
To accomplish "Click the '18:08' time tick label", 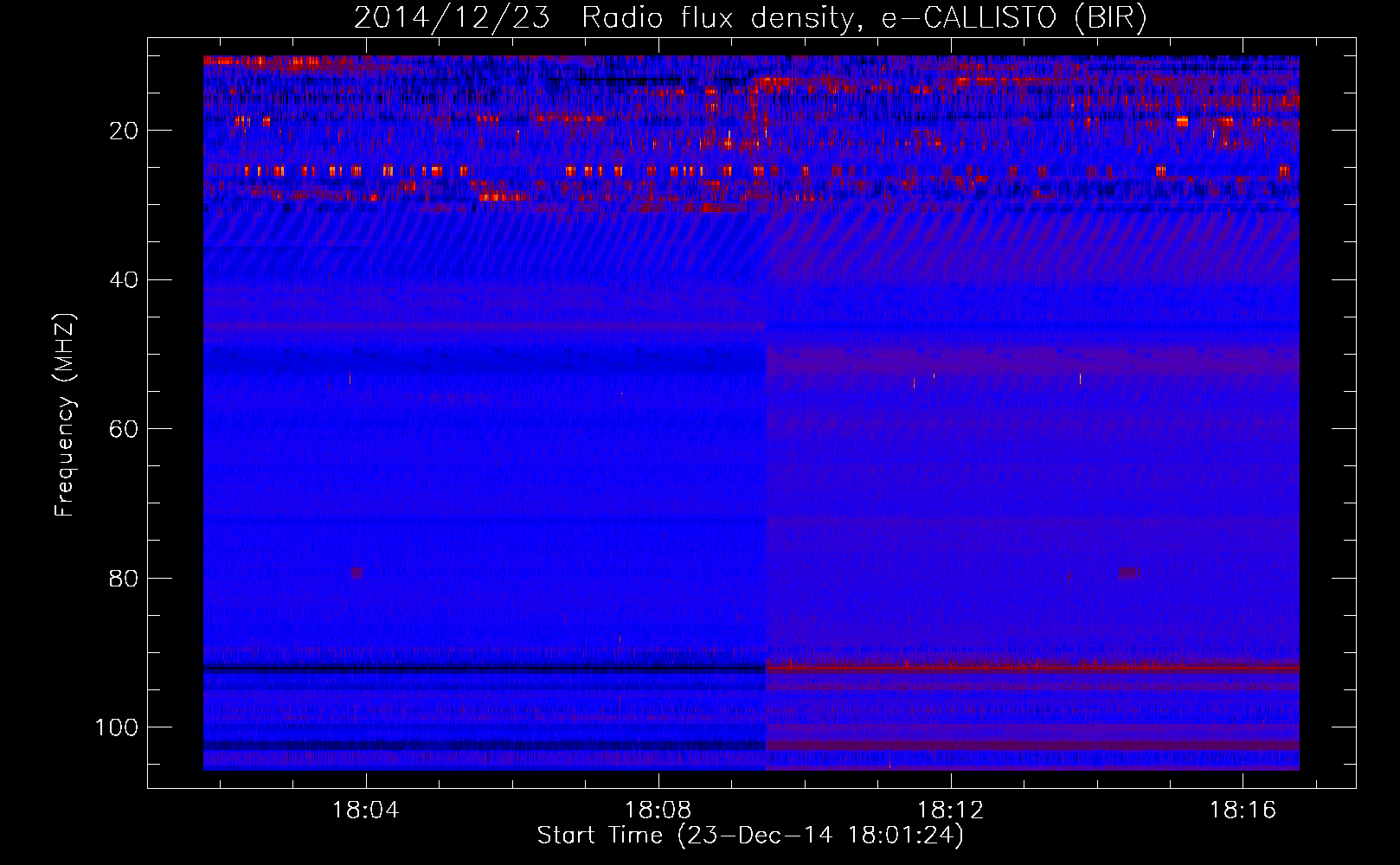I will pyautogui.click(x=658, y=811).
